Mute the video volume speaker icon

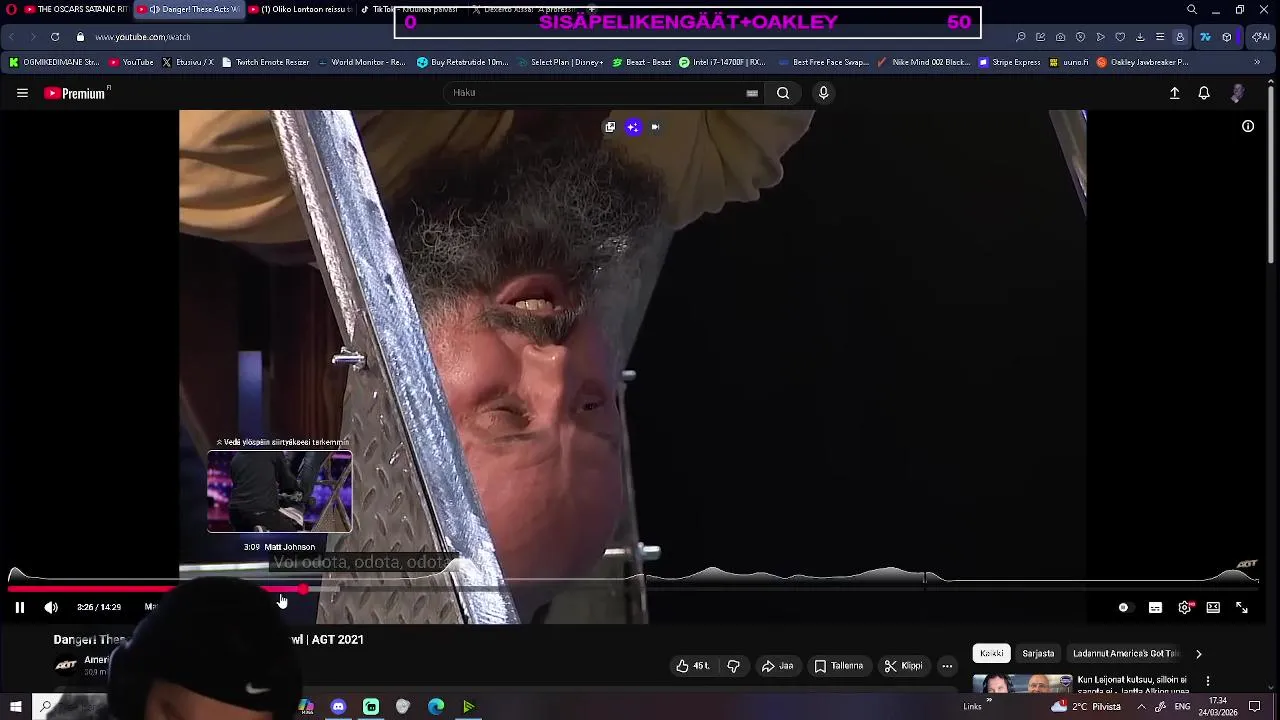[51, 607]
